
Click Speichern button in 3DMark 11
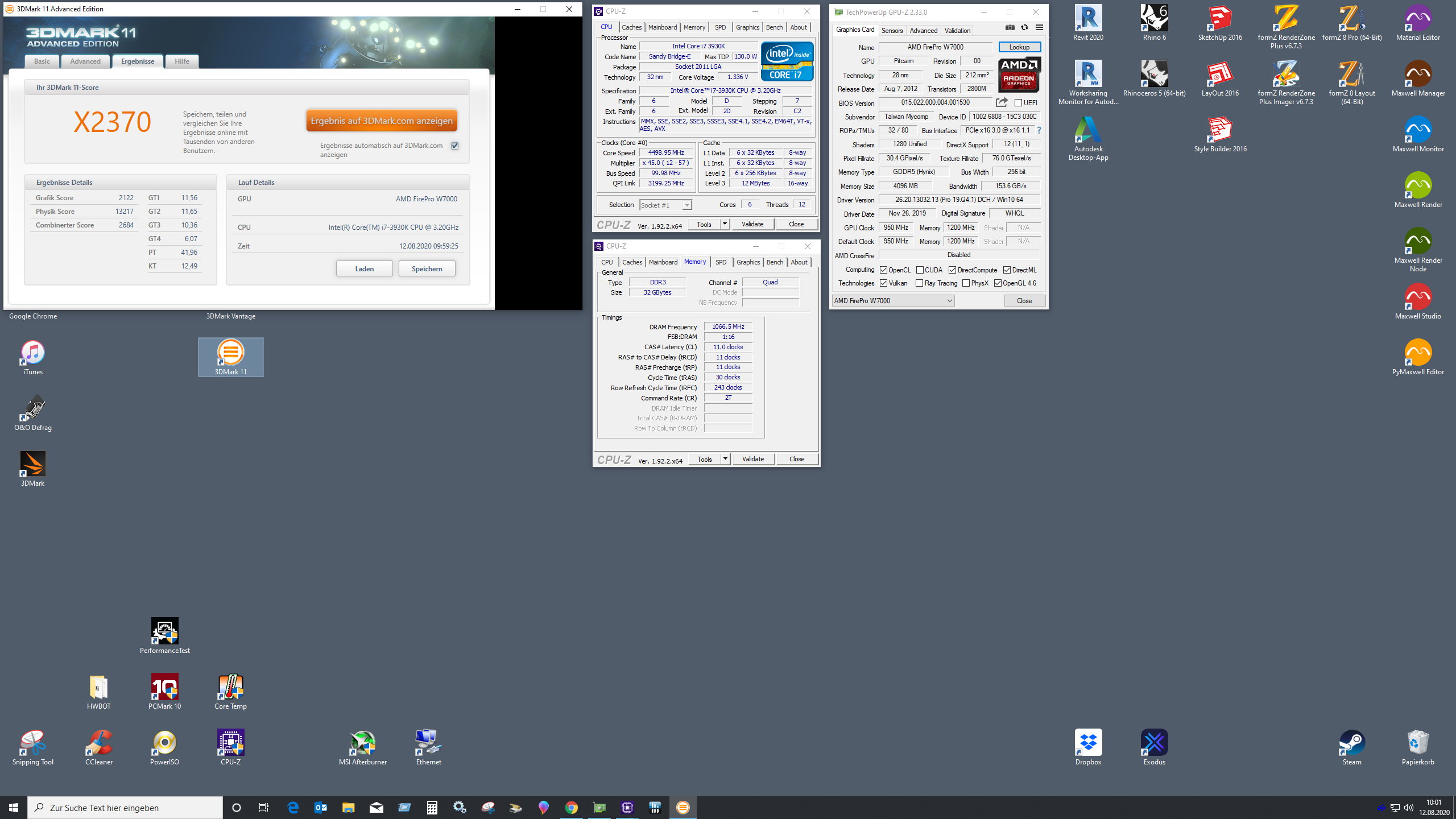427,268
